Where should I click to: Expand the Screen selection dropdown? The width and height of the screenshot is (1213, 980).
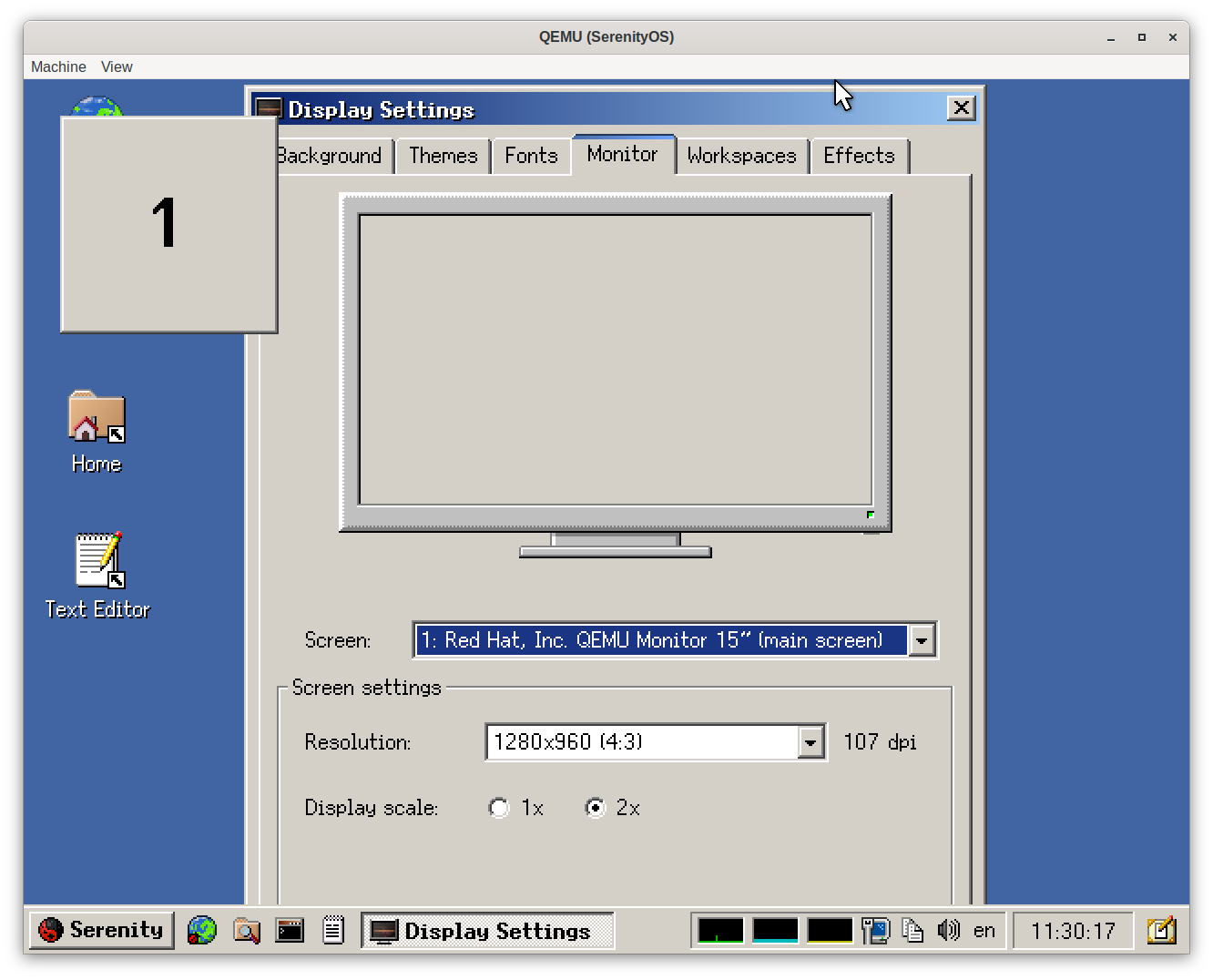pos(922,640)
